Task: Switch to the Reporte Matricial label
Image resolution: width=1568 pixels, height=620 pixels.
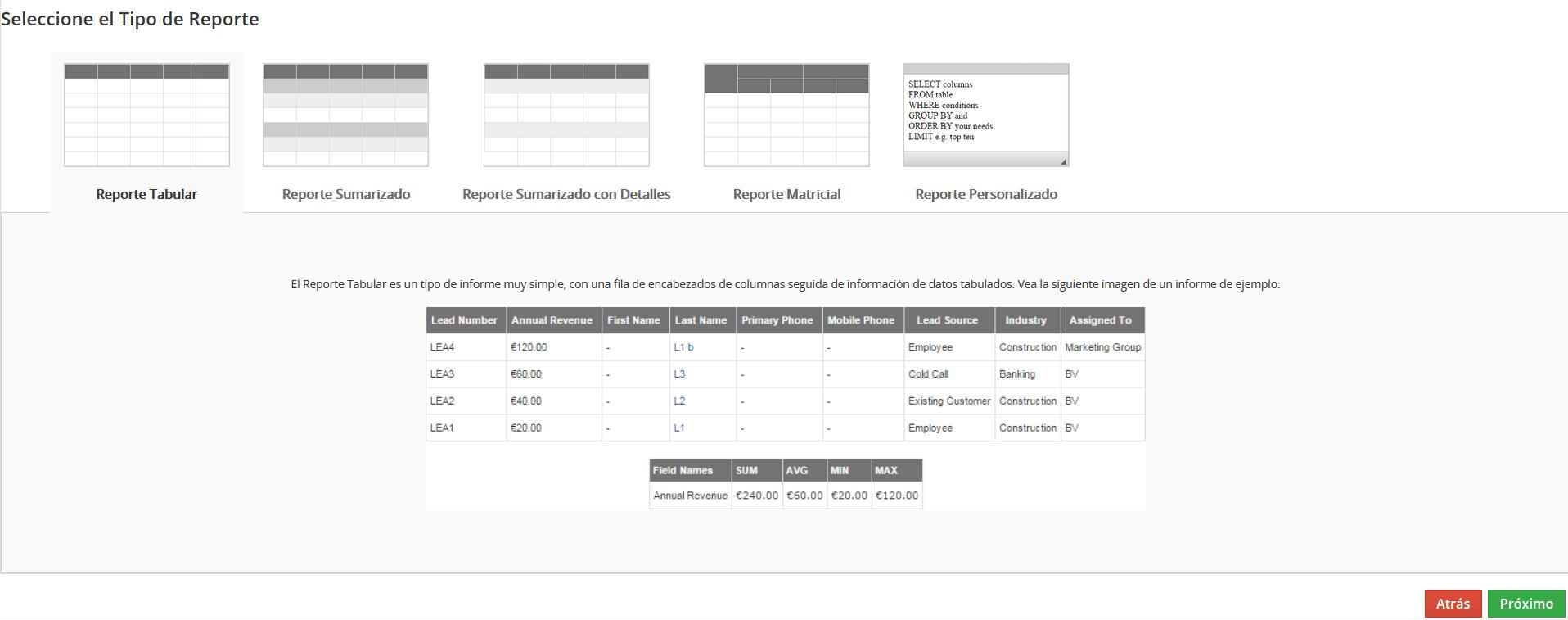Action: (x=786, y=194)
